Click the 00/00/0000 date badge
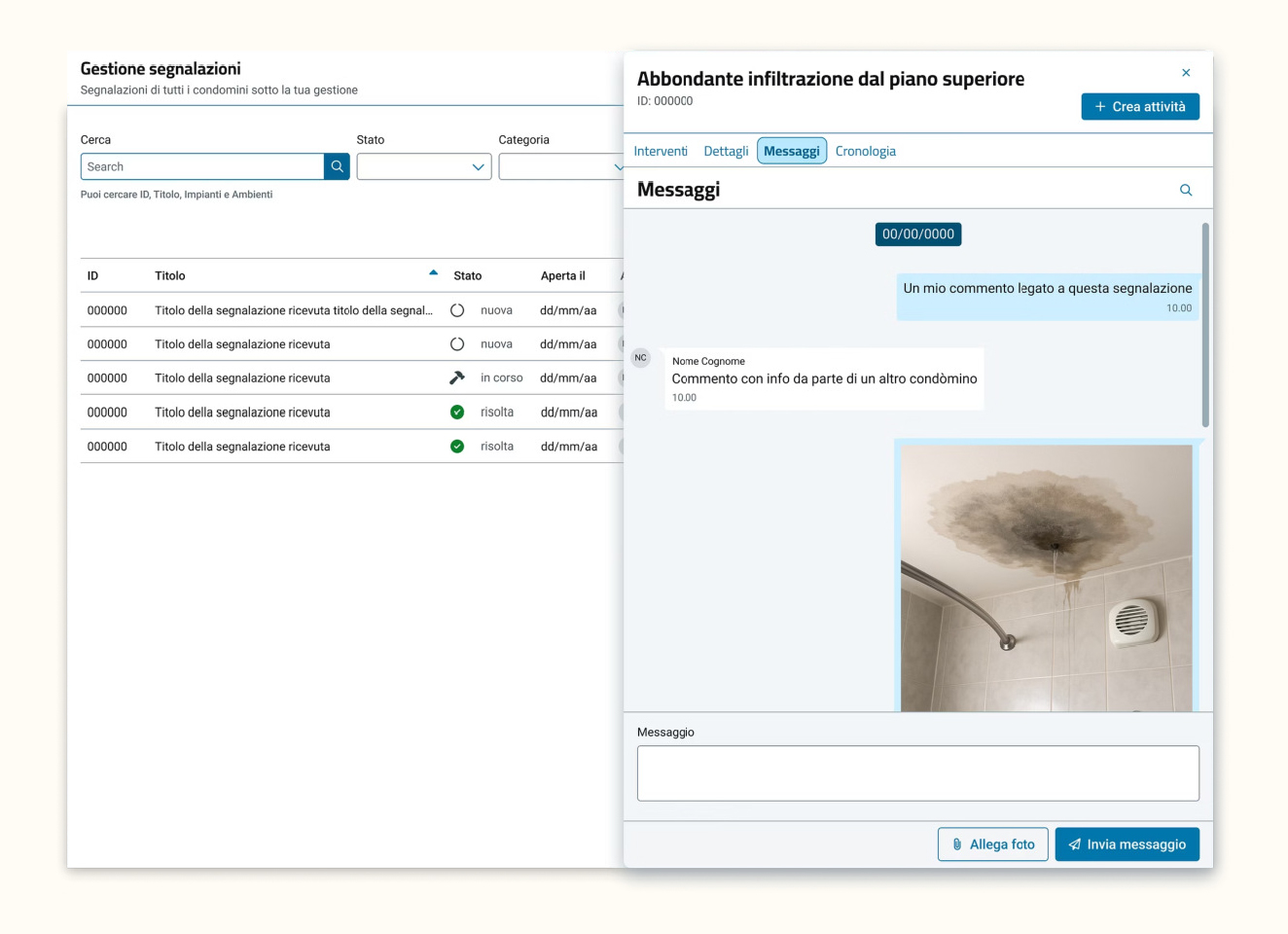This screenshot has height=934, width=1288. [918, 234]
